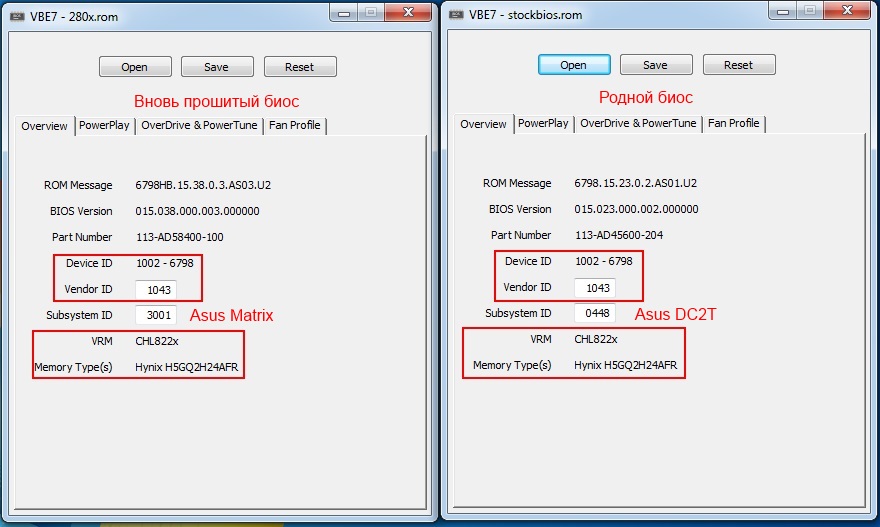Close the stockbios.rom window
880x527 pixels.
pyautogui.click(x=847, y=10)
